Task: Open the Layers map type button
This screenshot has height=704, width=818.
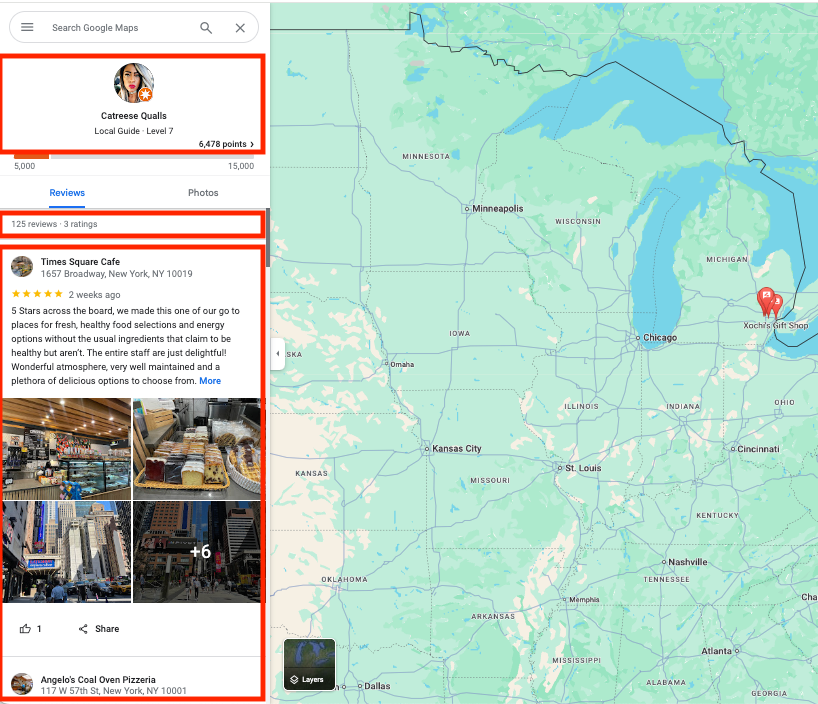Action: click(309, 664)
